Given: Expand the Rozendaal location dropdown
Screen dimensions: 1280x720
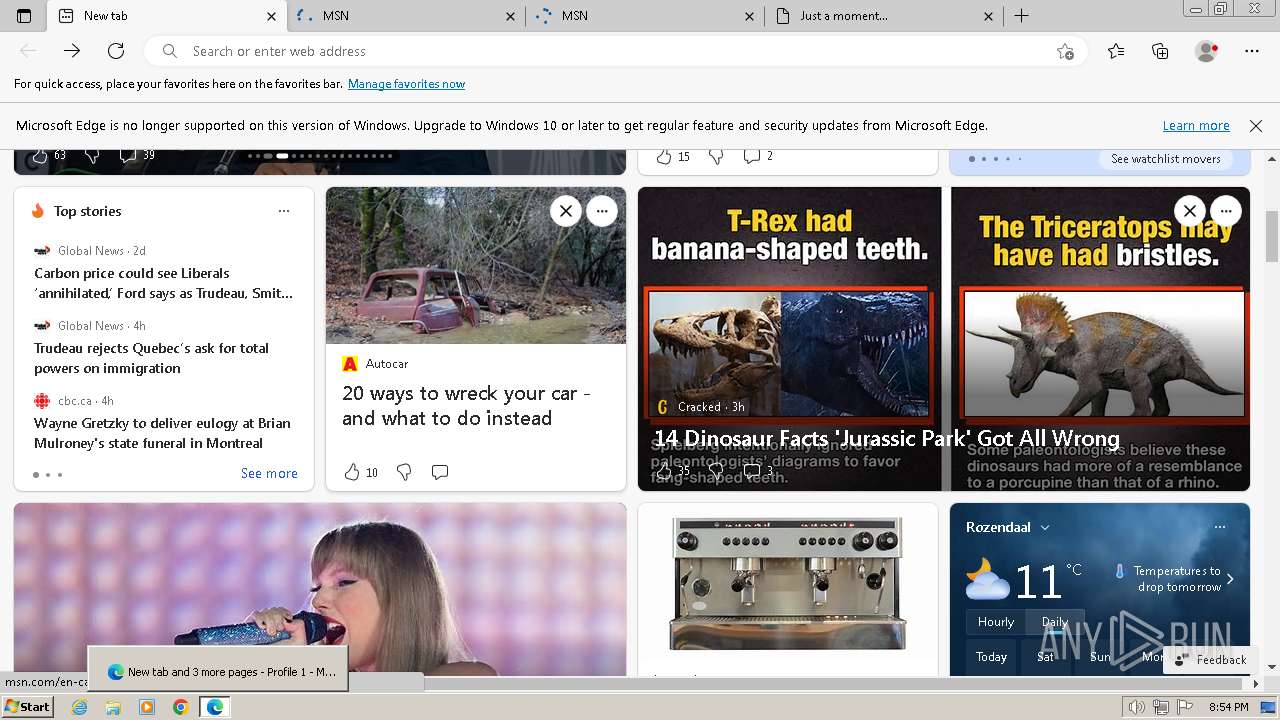Looking at the screenshot, I should (1045, 527).
